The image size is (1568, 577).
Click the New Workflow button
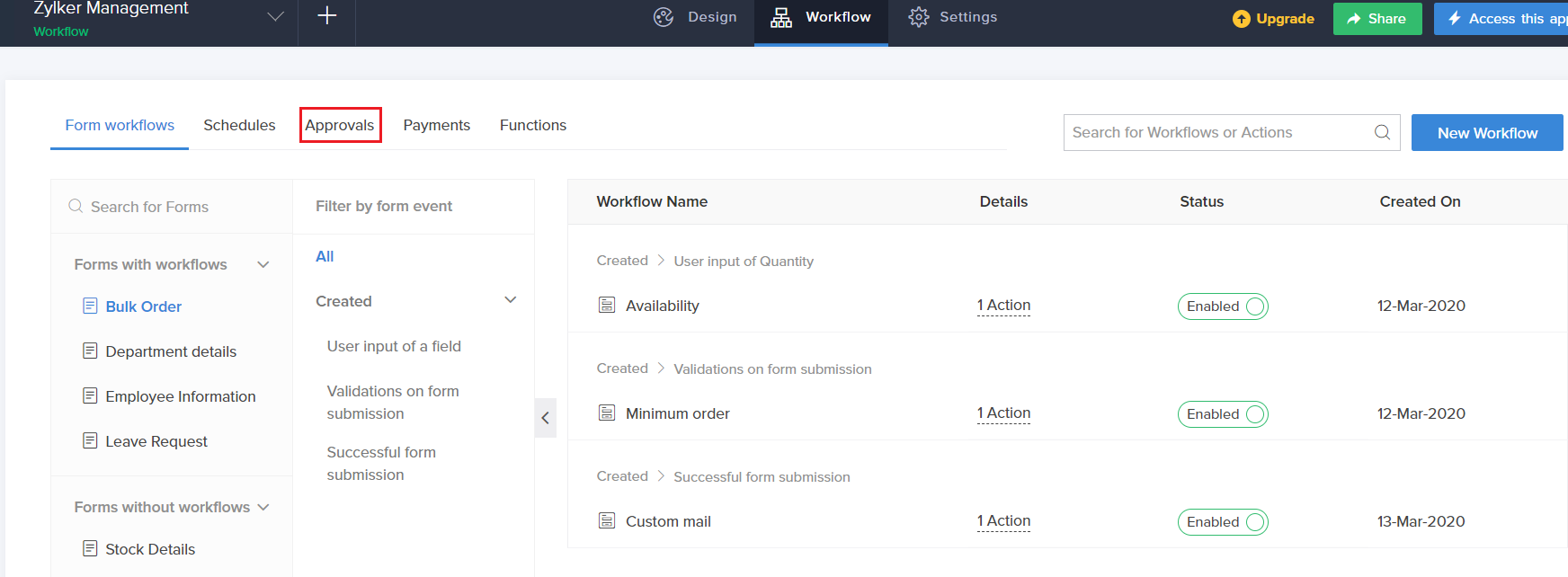(1487, 133)
